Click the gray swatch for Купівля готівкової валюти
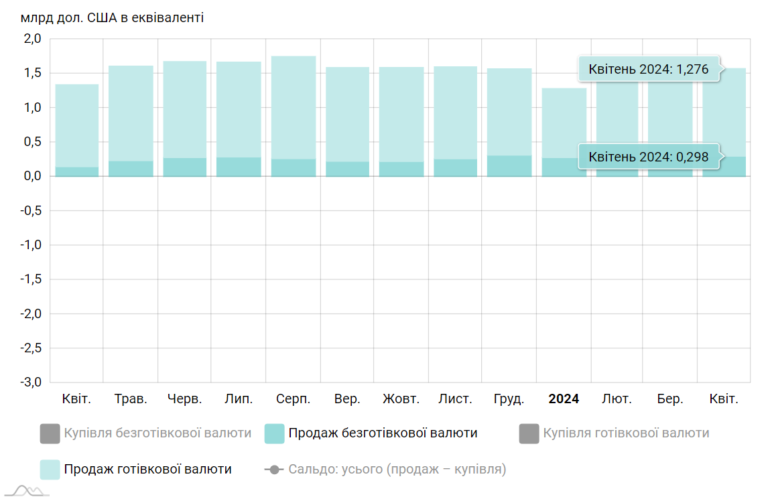Viewport: 768px width, 501px height. 529,433
